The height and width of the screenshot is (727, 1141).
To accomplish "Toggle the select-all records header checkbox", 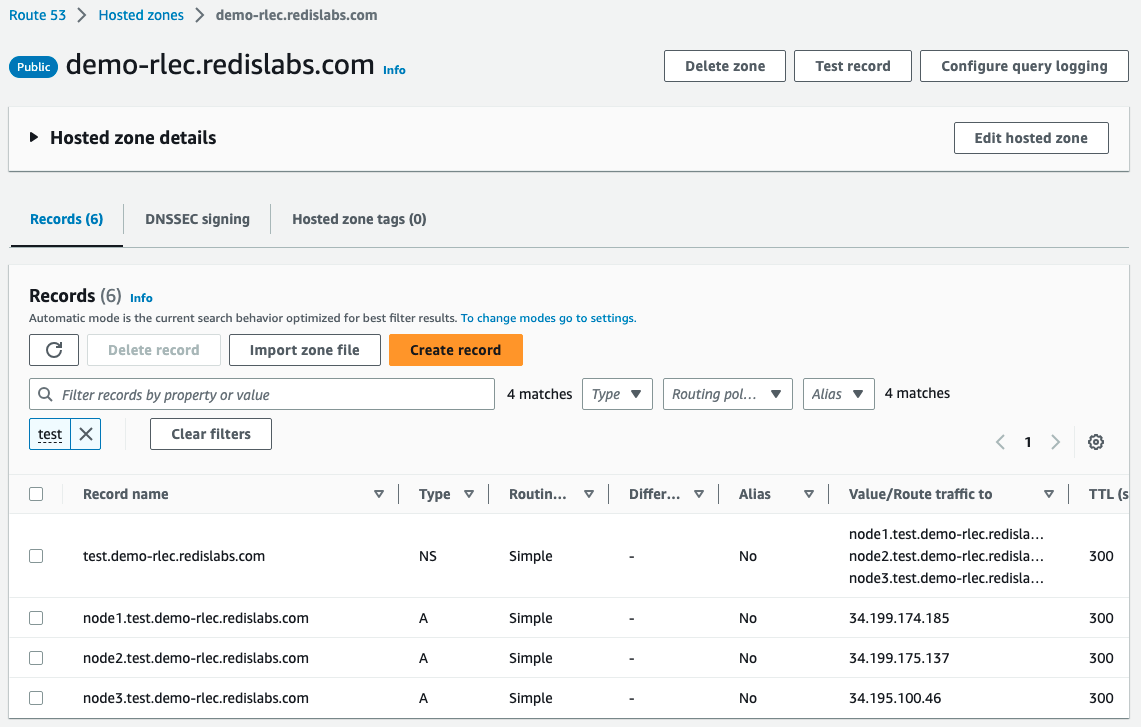I will pos(36,494).
